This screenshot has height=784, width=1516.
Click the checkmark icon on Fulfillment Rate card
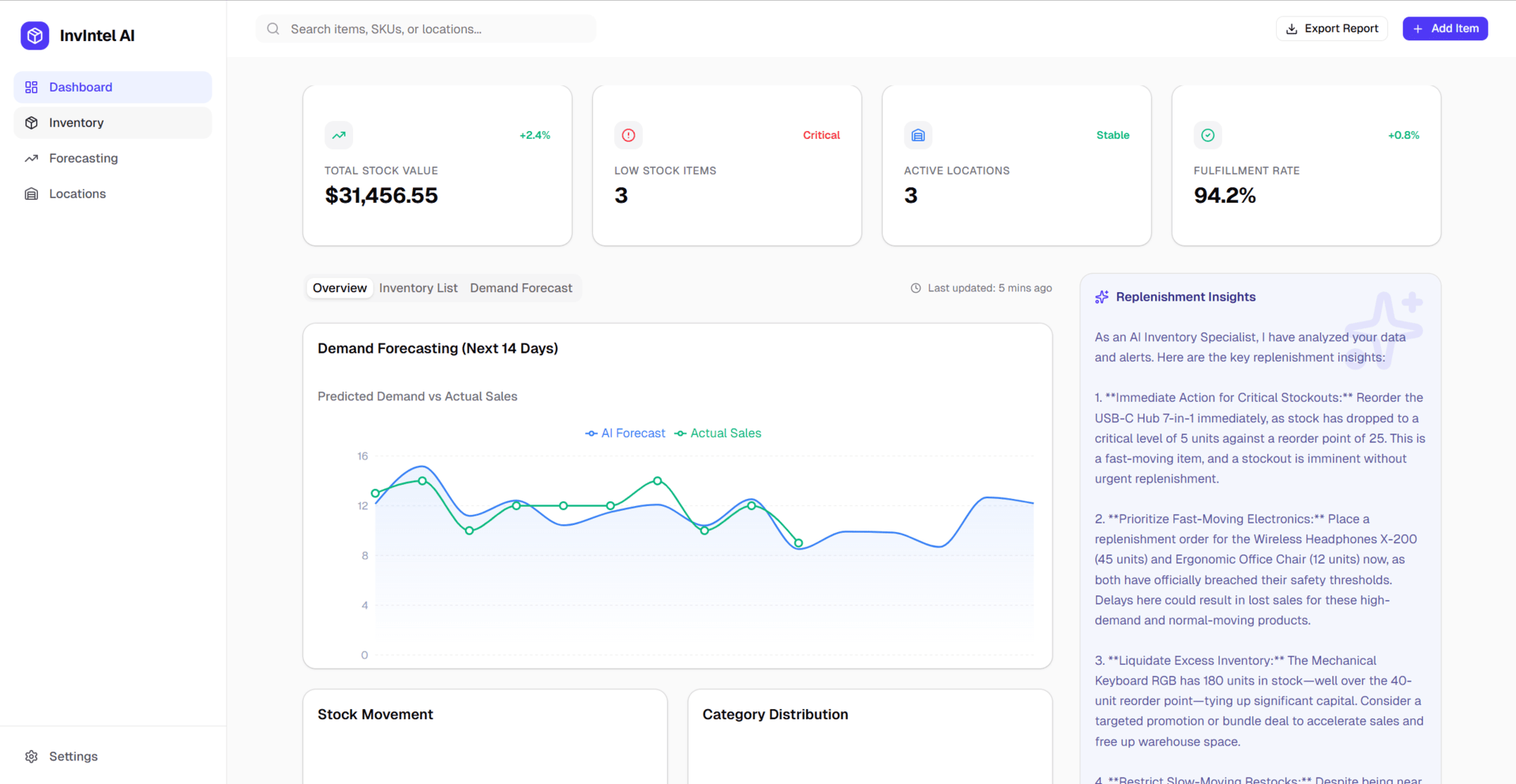pos(1207,135)
